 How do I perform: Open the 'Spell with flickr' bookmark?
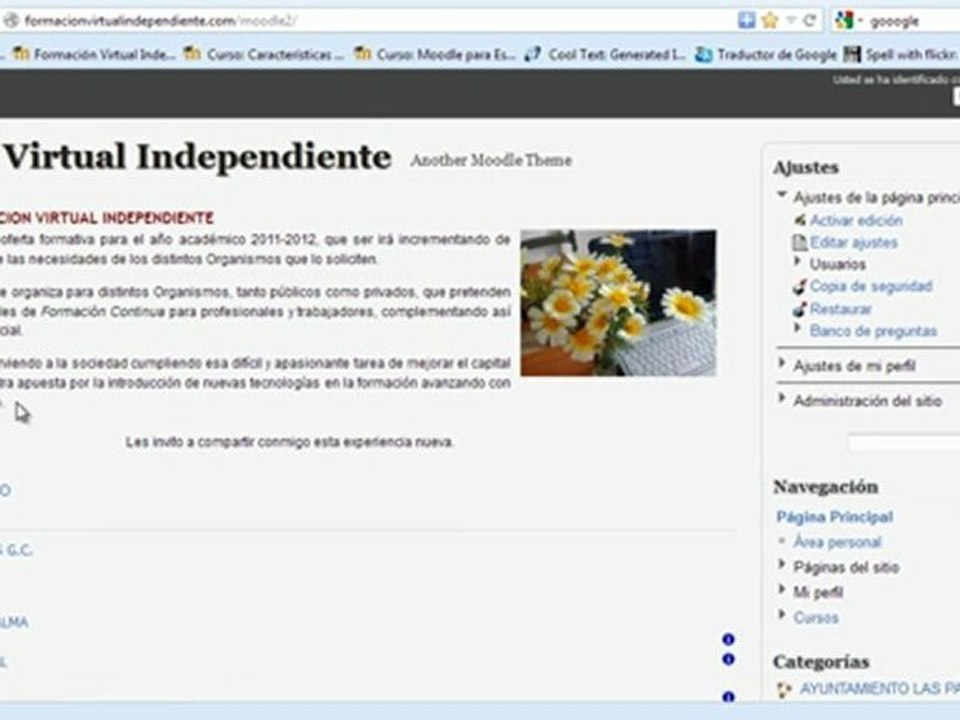pyautogui.click(x=901, y=54)
